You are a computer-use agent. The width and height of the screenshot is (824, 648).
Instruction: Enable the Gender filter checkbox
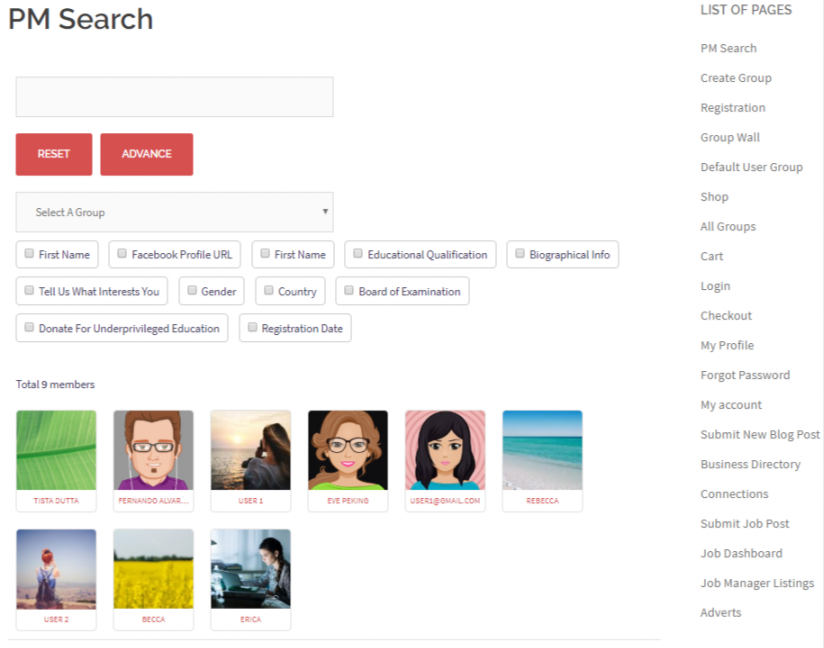(x=191, y=291)
